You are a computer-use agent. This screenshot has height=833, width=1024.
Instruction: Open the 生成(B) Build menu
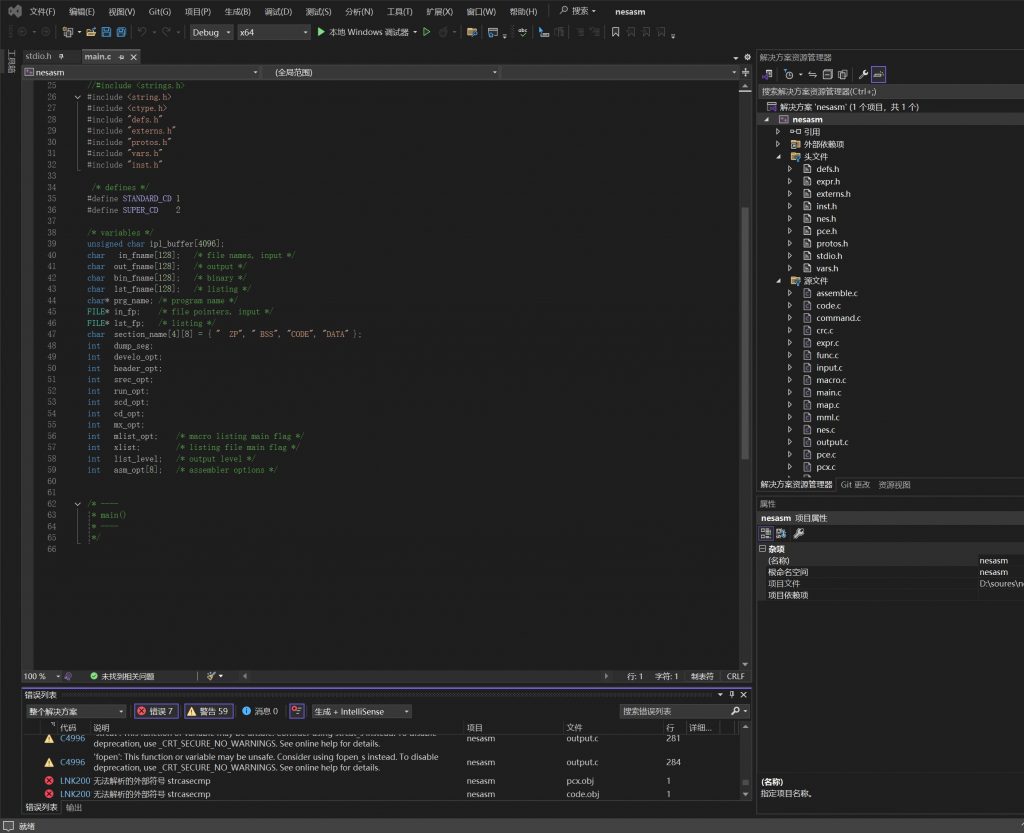click(x=237, y=11)
